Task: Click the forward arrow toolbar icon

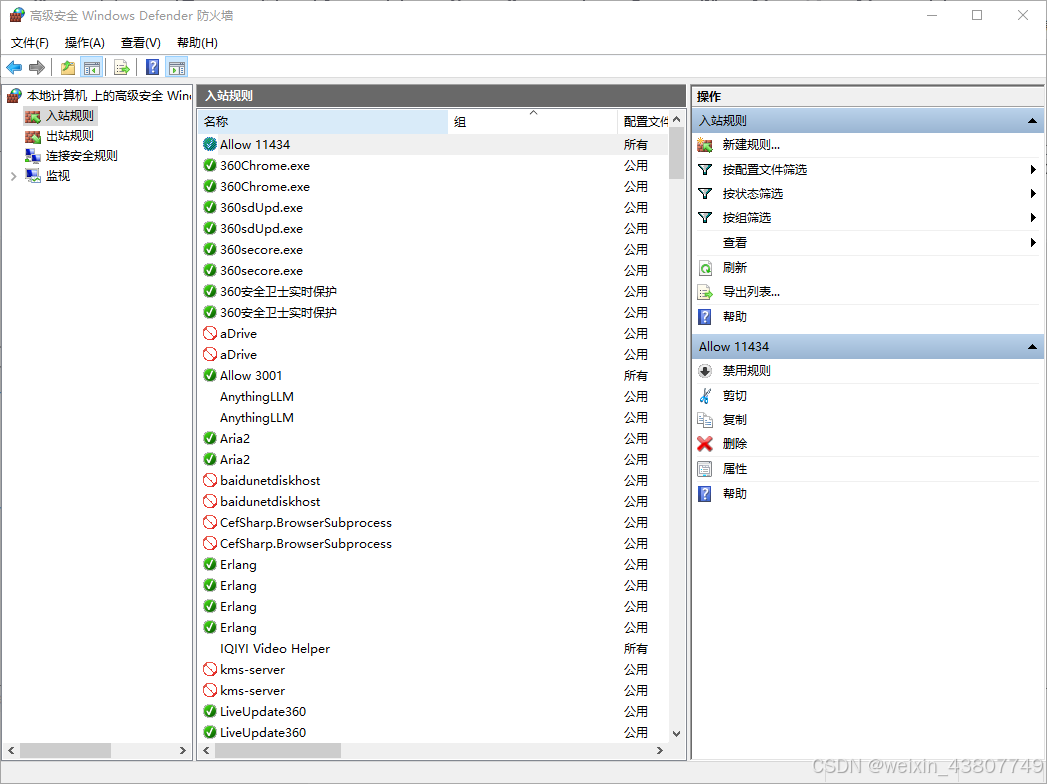Action: tap(37, 67)
